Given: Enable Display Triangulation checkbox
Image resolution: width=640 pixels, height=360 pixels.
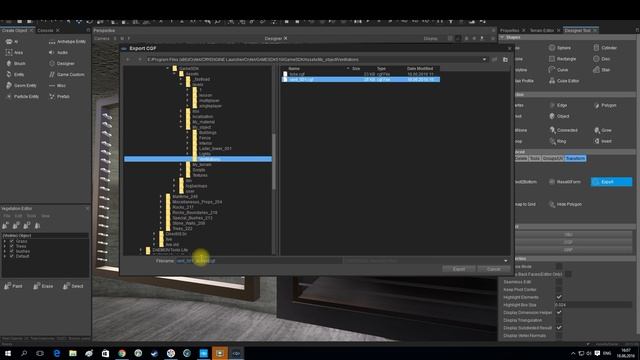Looking at the screenshot, I should 559,320.
